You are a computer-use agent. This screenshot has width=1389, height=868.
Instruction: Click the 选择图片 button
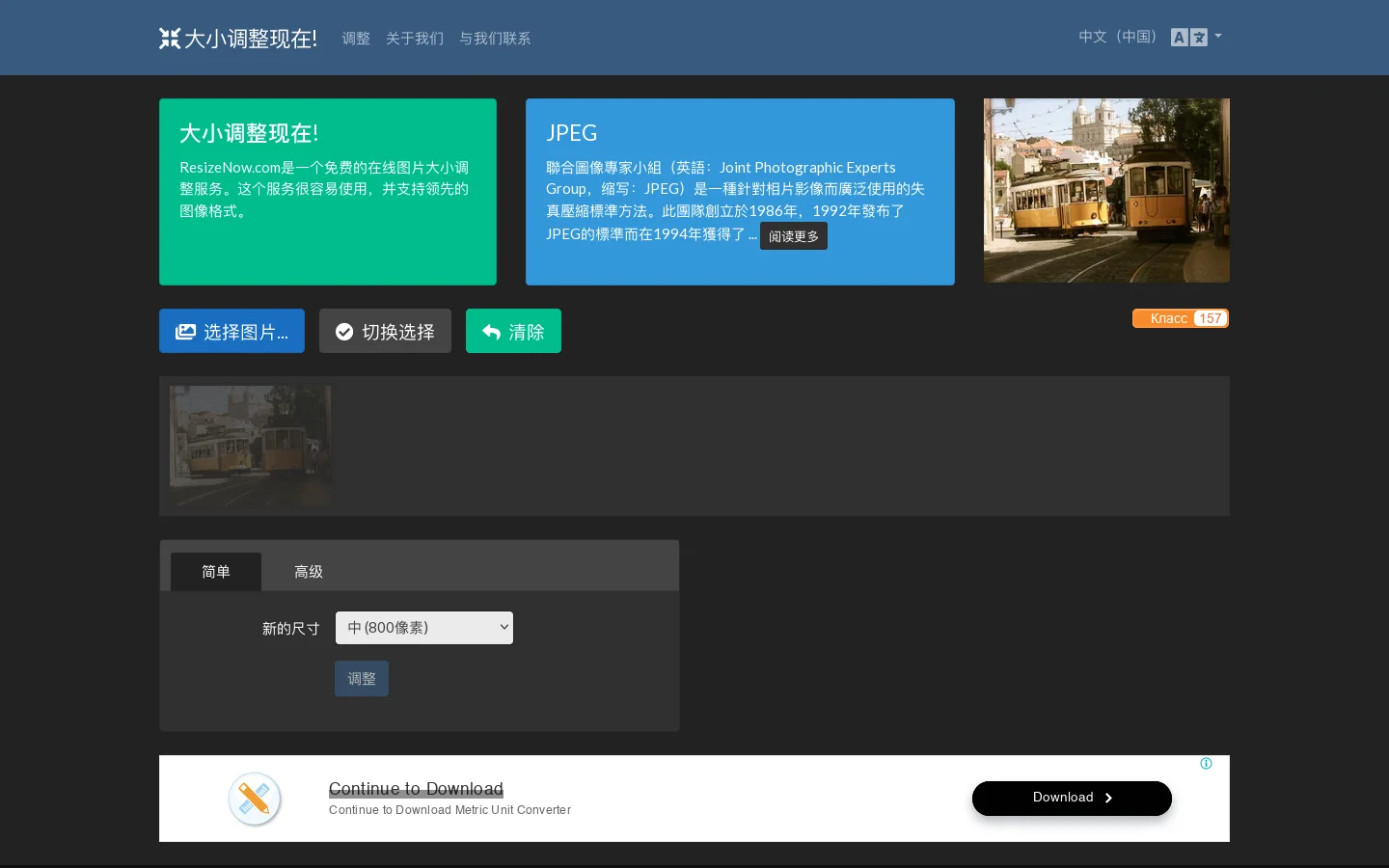tap(231, 331)
